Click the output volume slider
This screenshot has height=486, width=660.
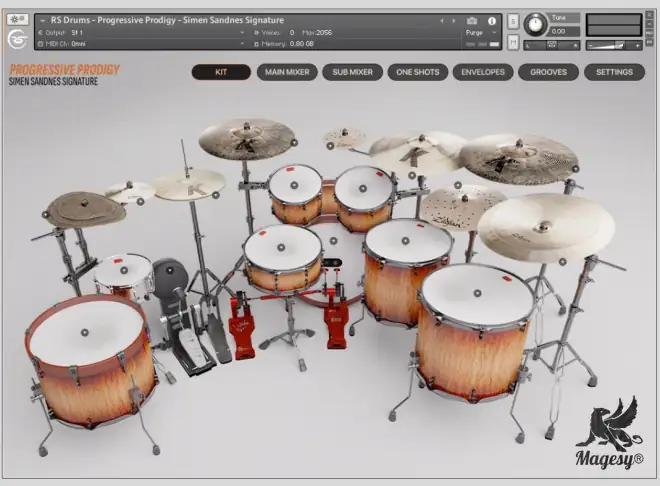pyautogui.click(x=614, y=45)
